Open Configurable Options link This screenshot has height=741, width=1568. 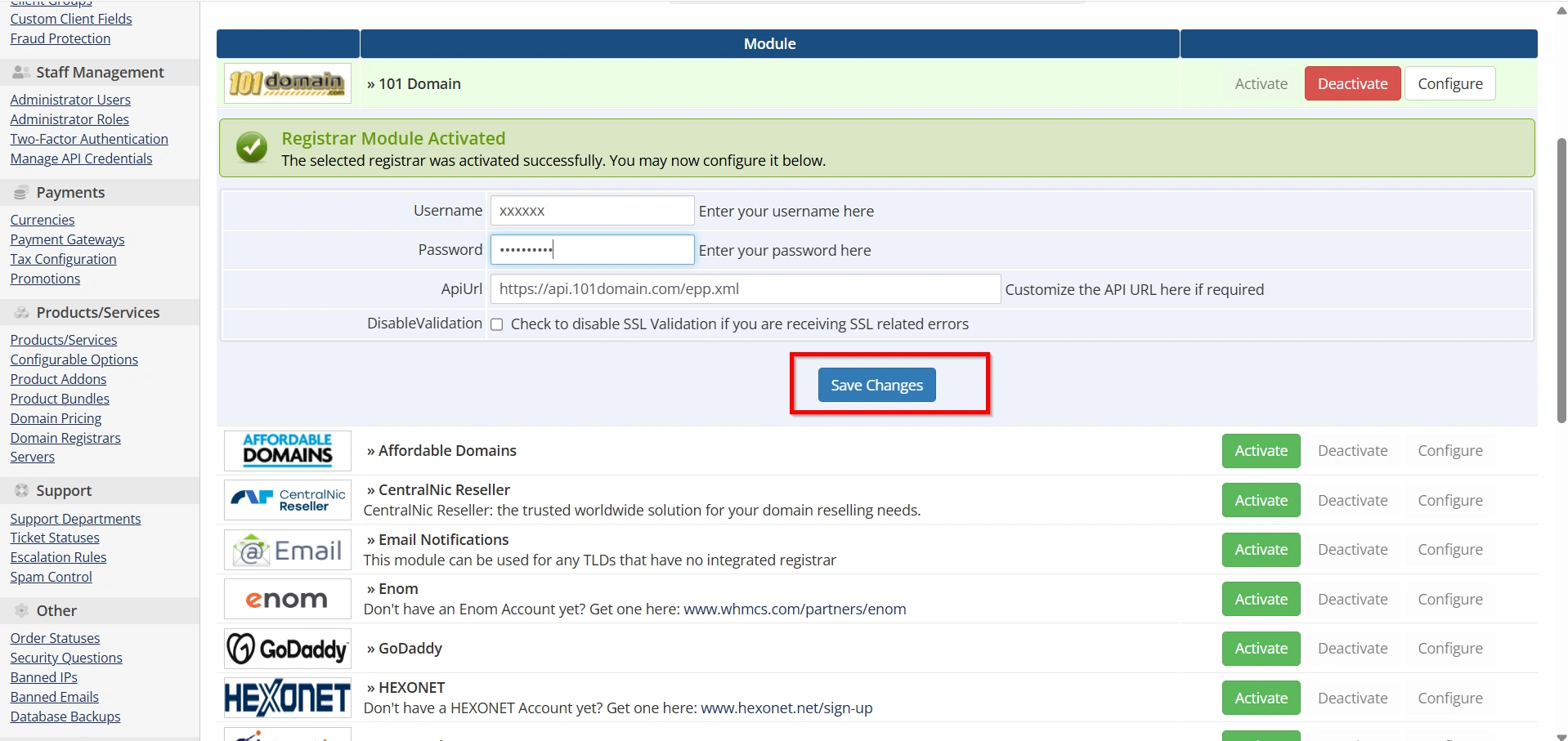tap(74, 359)
